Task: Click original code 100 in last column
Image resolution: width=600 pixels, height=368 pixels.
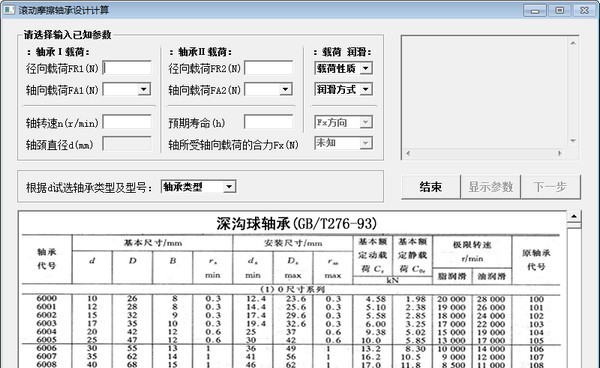Action: tap(536, 300)
